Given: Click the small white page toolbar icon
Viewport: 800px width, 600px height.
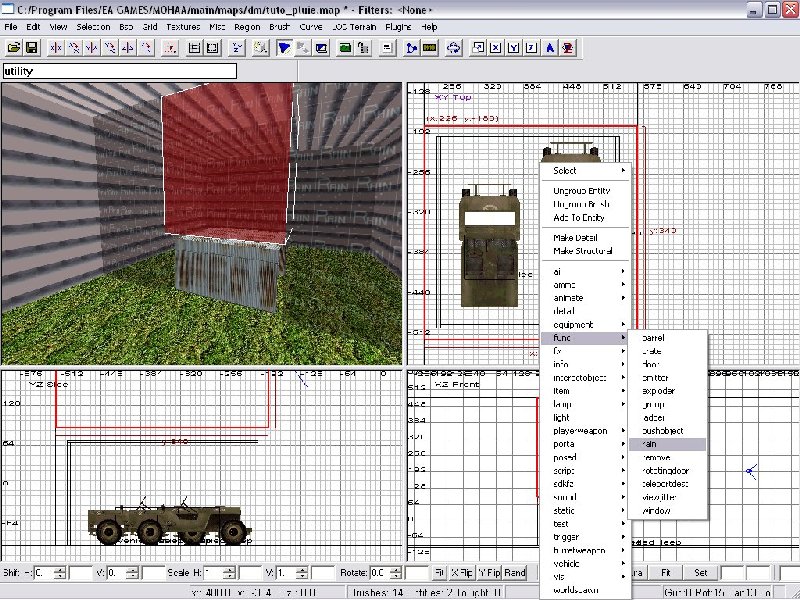Looking at the screenshot, I should pyautogui.click(x=387, y=48).
